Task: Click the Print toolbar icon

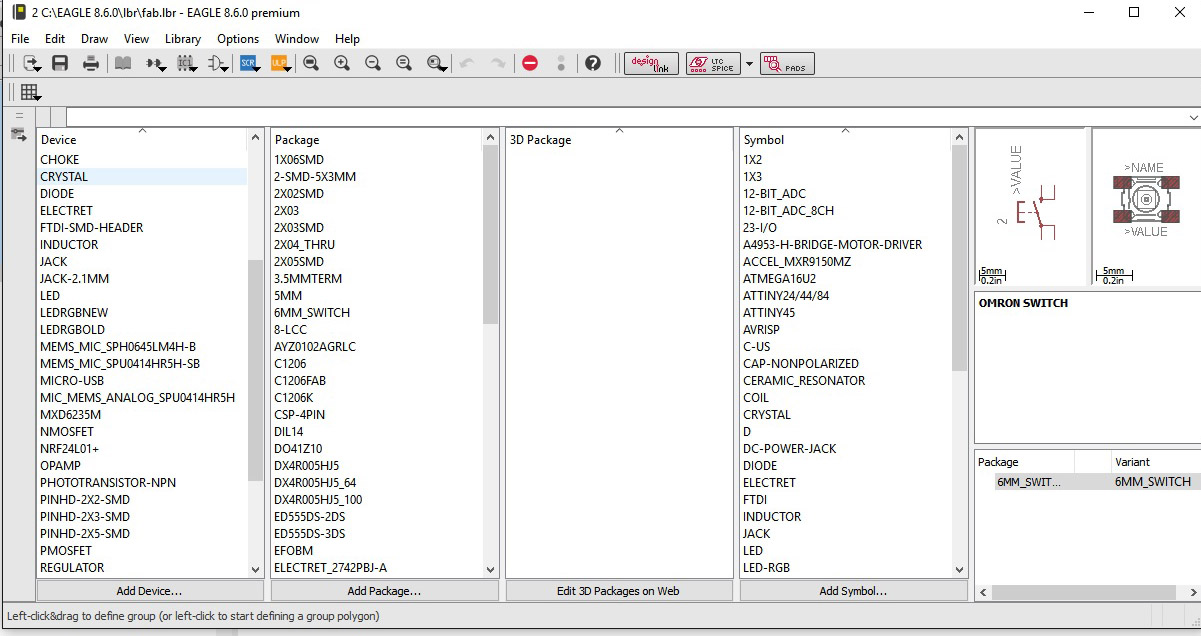Action: click(91, 63)
